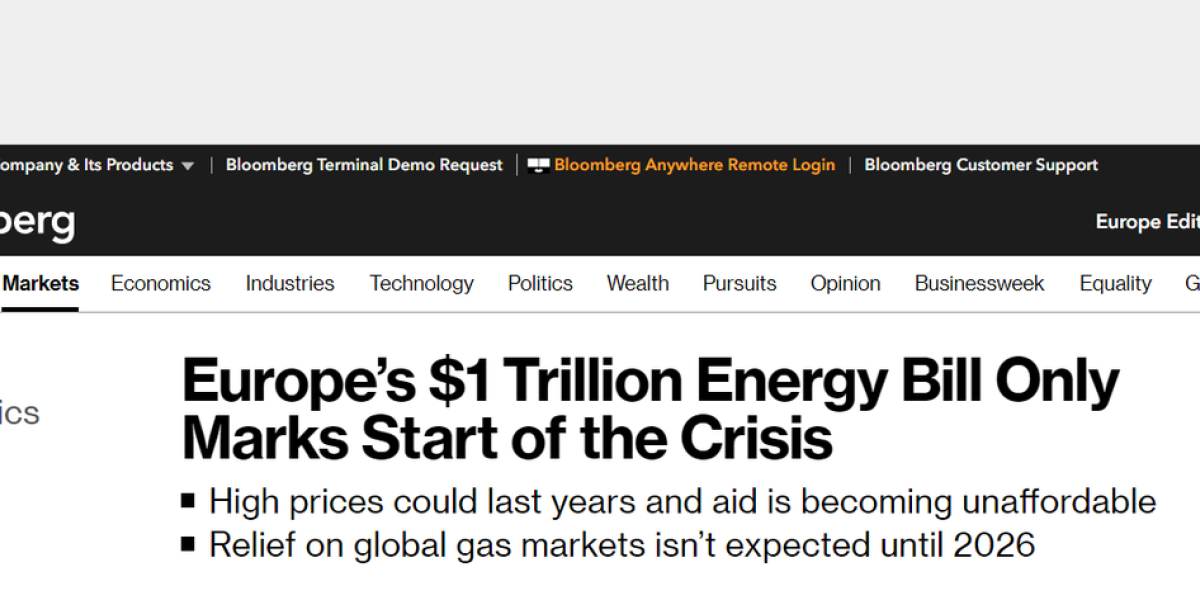This screenshot has height=600, width=1200.
Task: Click the Europe's $1 Trillion Energy Bill headline
Action: 650,408
